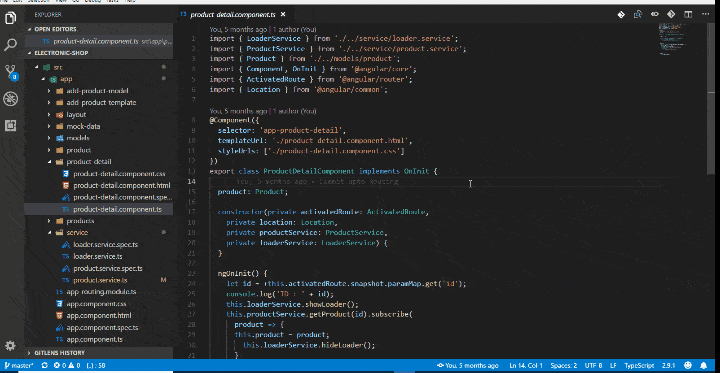The width and height of the screenshot is (720, 373).
Task: Open loader.service.ts file
Action: pos(98,257)
